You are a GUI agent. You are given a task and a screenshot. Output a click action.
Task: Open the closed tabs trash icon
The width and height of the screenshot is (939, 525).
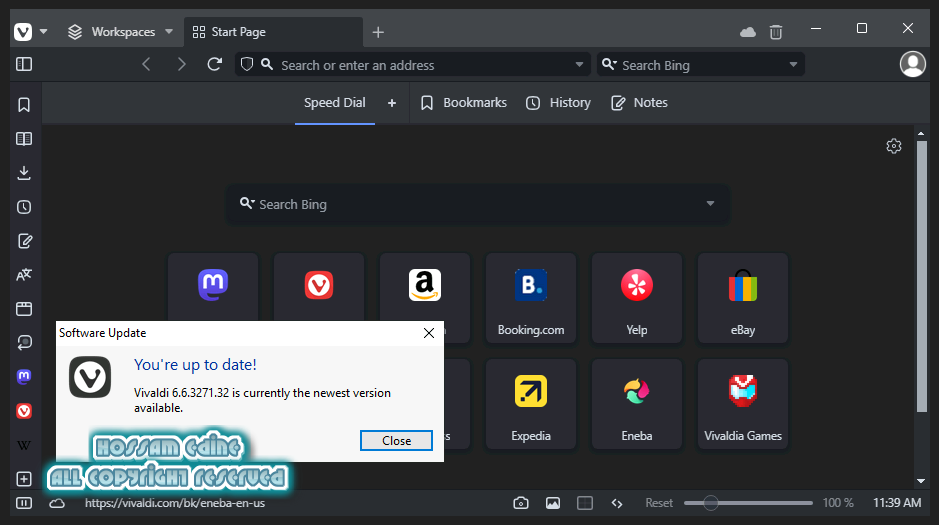pos(776,32)
